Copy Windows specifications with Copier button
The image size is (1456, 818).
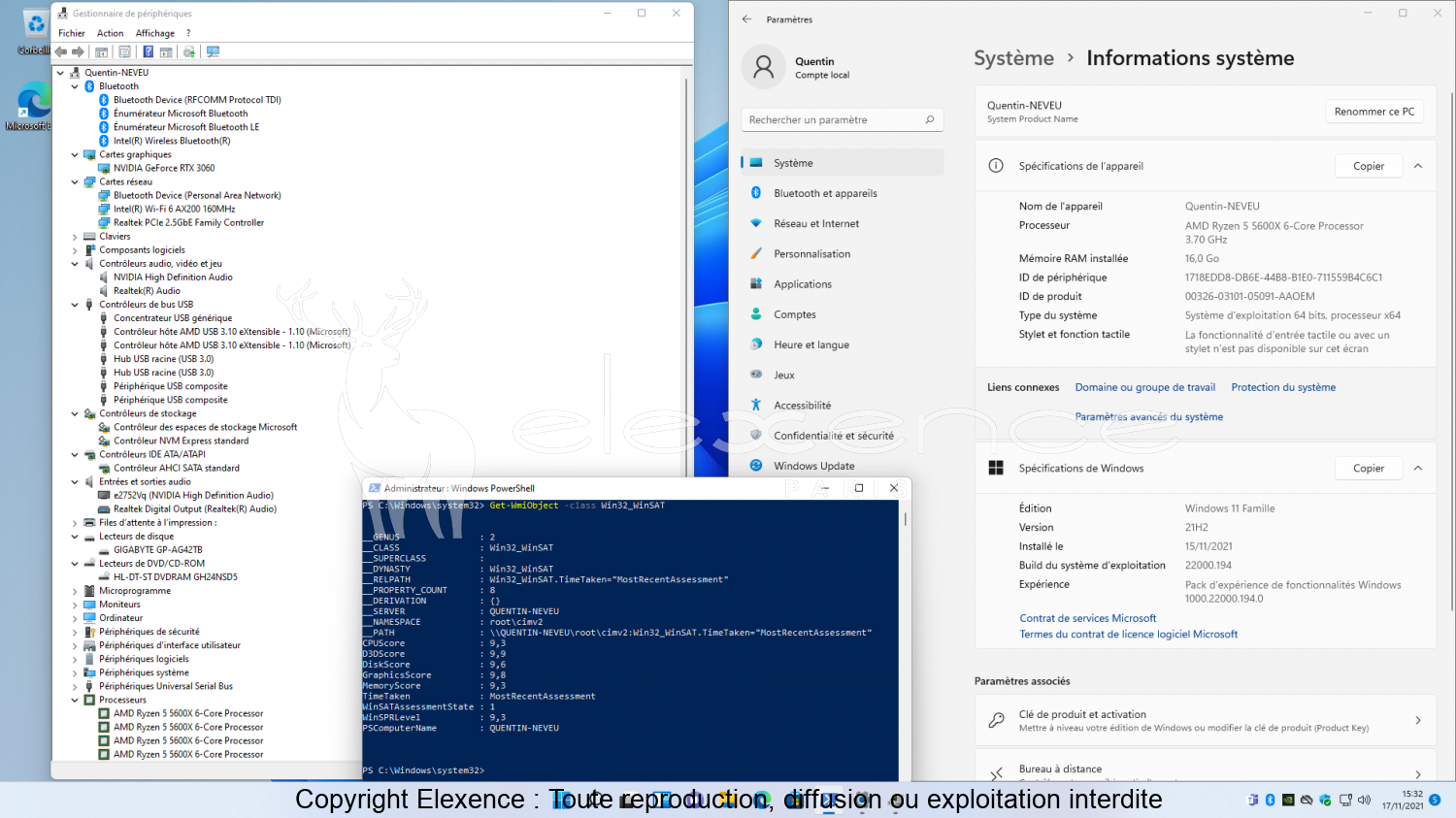click(1369, 468)
